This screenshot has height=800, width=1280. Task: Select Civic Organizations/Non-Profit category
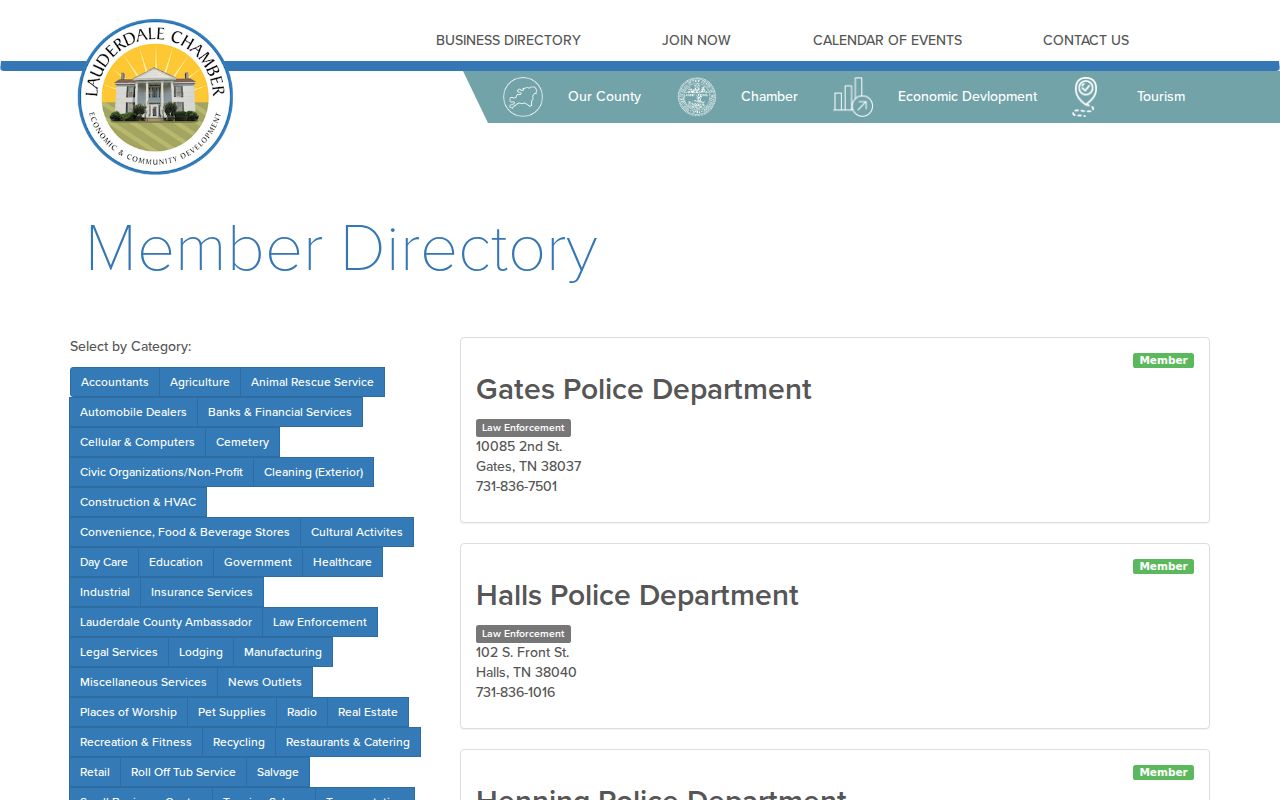[161, 472]
